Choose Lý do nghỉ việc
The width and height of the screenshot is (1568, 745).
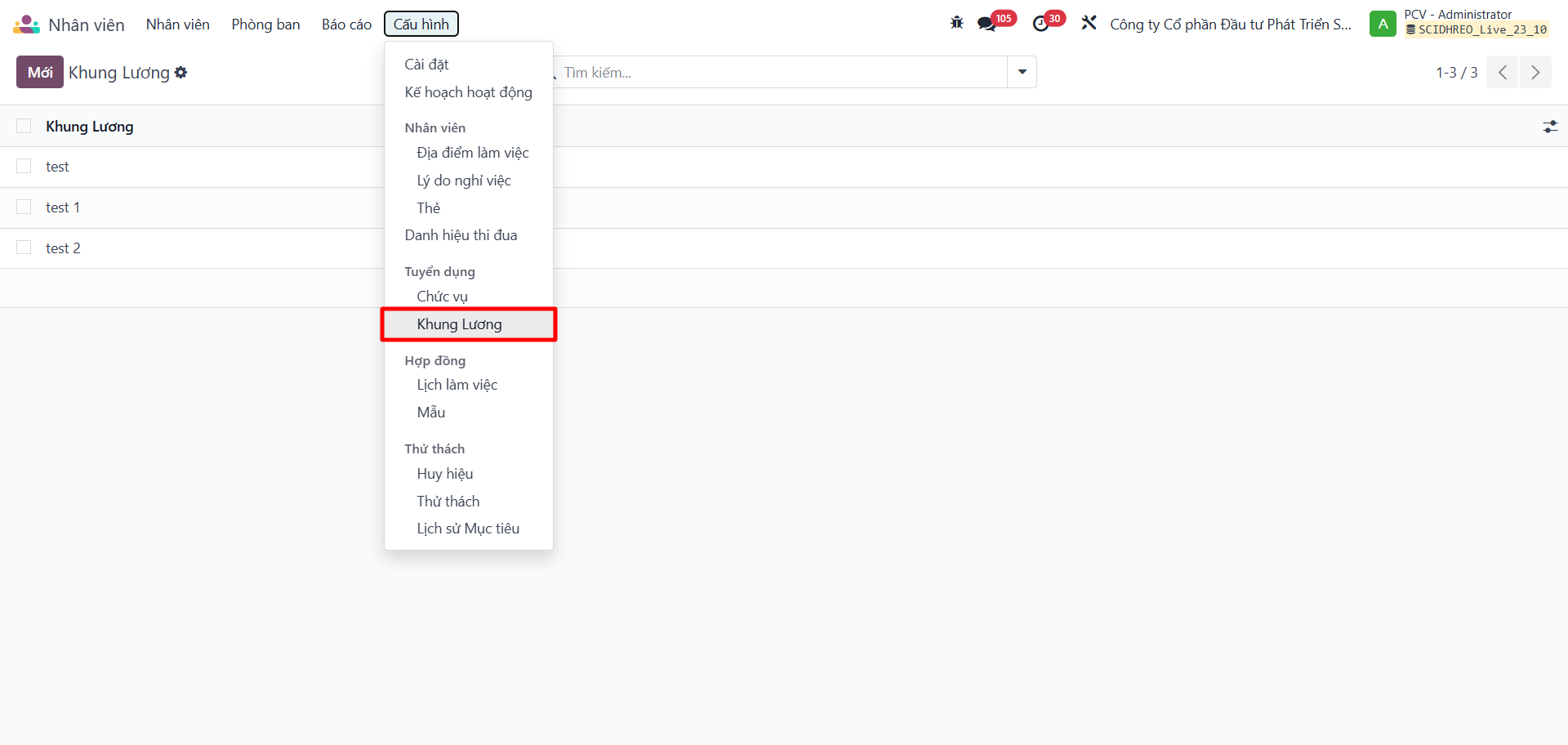pos(469,181)
